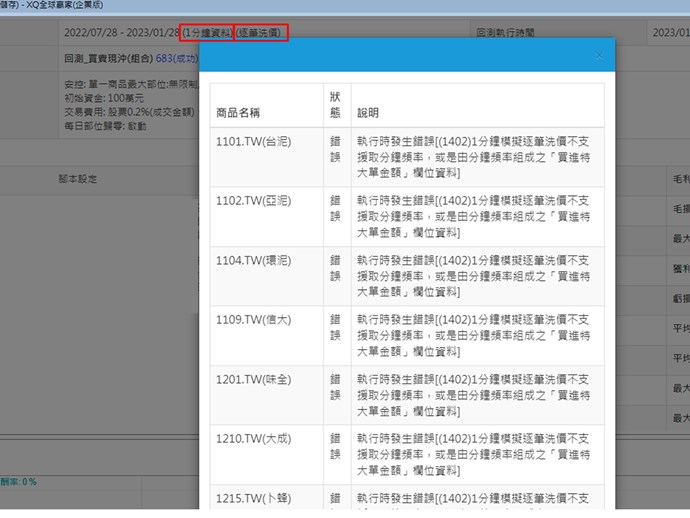Click the error description for 1101.TW
This screenshot has height=518, width=690.
point(473,157)
